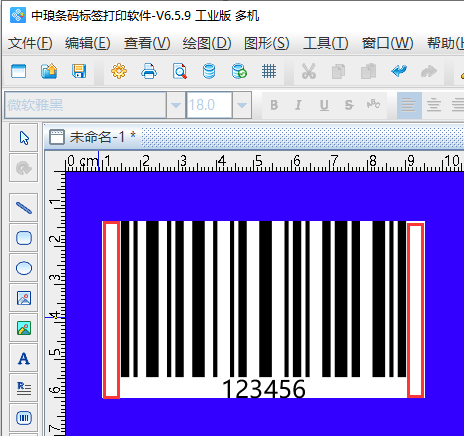
Task: Click the scissors cut icon
Action: pos(309,71)
